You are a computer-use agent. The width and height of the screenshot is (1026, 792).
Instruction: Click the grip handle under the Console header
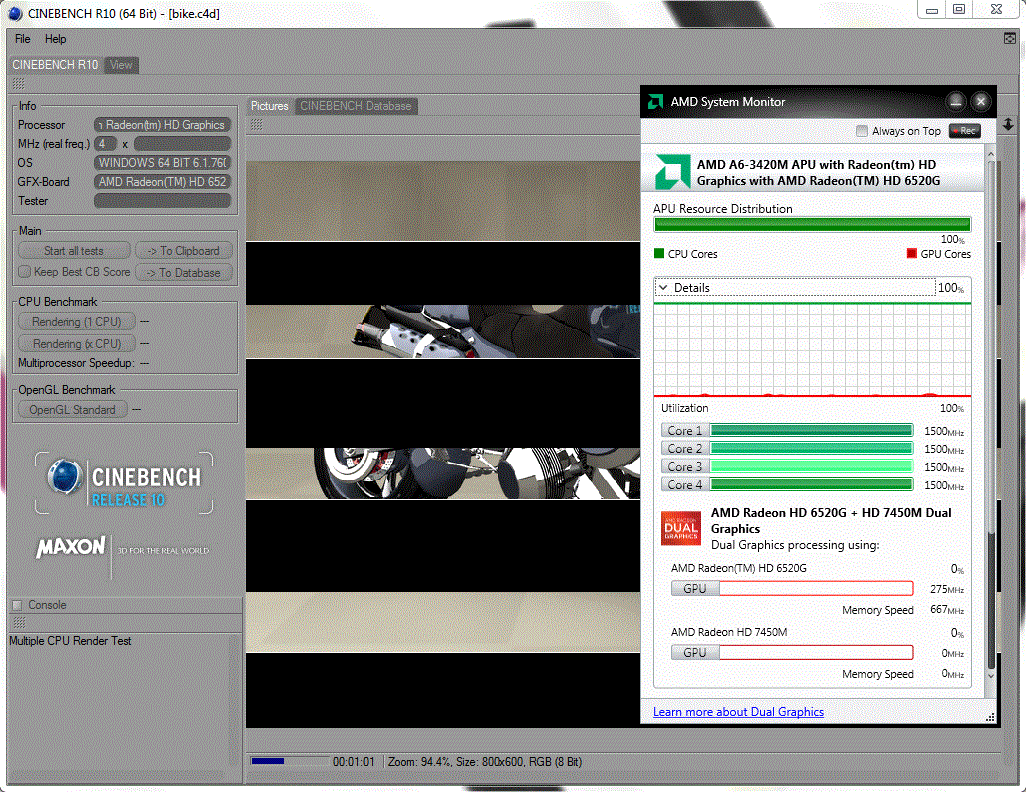click(x=20, y=622)
